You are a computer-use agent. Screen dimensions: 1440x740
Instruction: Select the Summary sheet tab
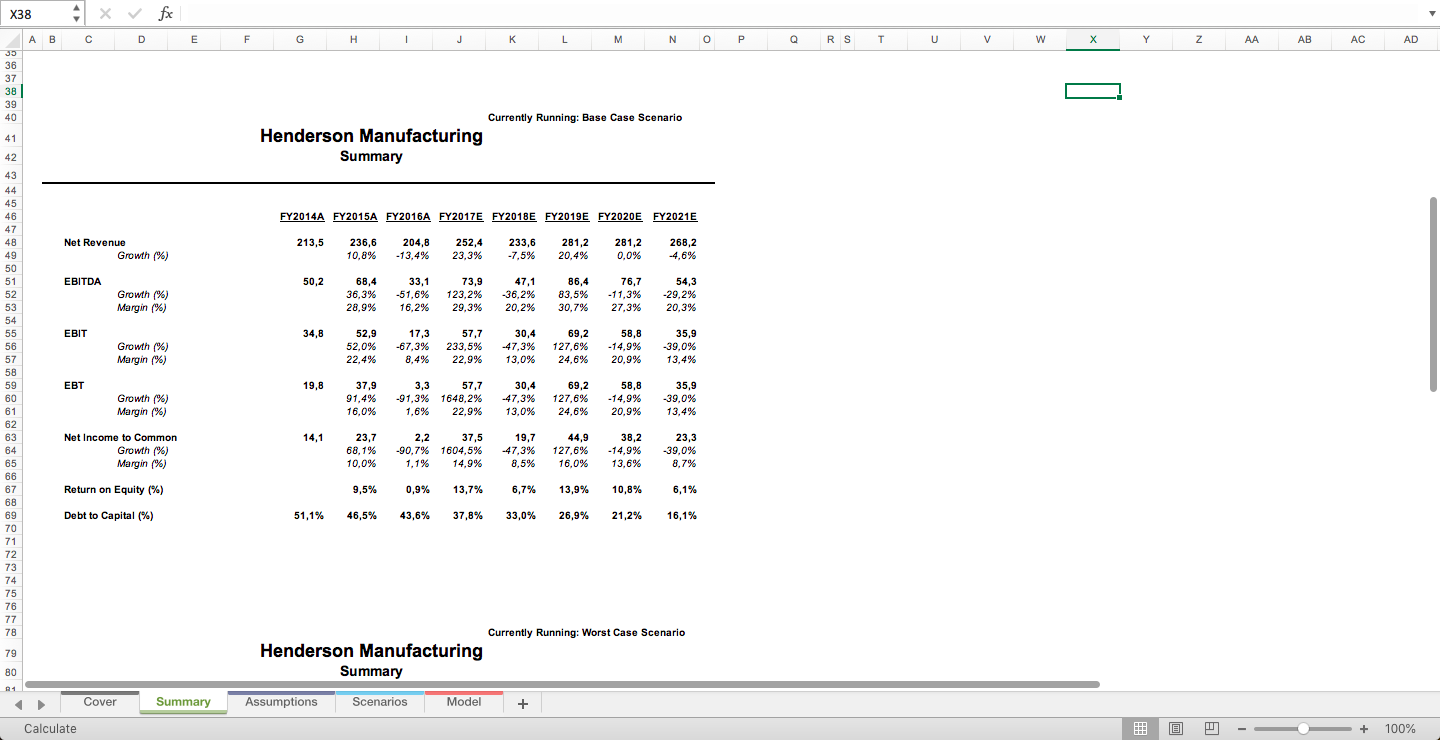(x=183, y=702)
